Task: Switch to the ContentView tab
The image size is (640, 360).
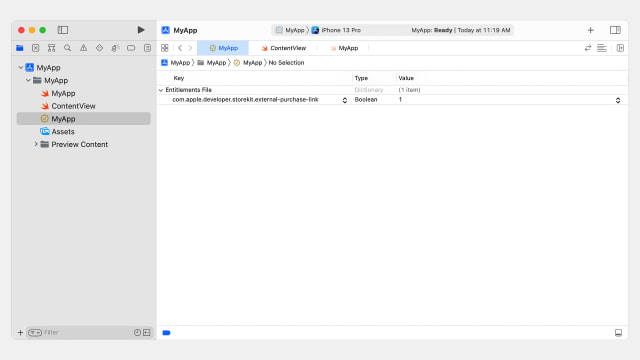Action: (x=284, y=48)
